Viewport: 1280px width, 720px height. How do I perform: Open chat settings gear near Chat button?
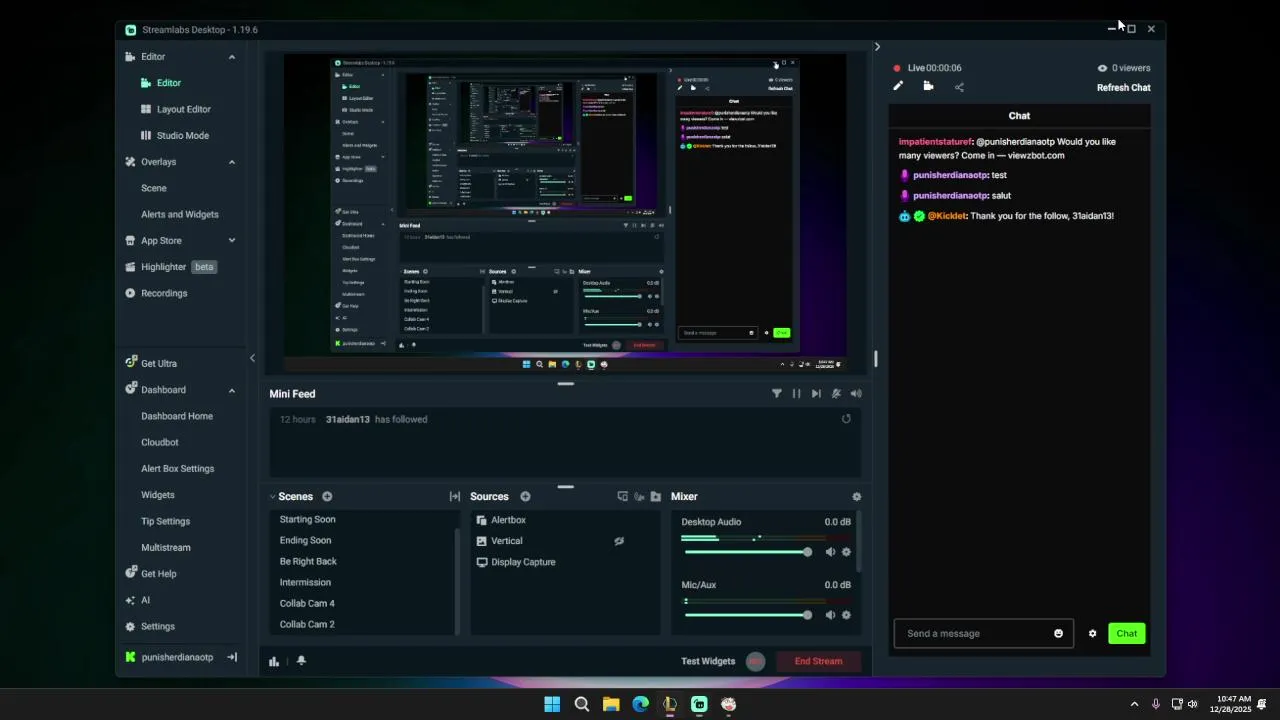(x=1092, y=633)
